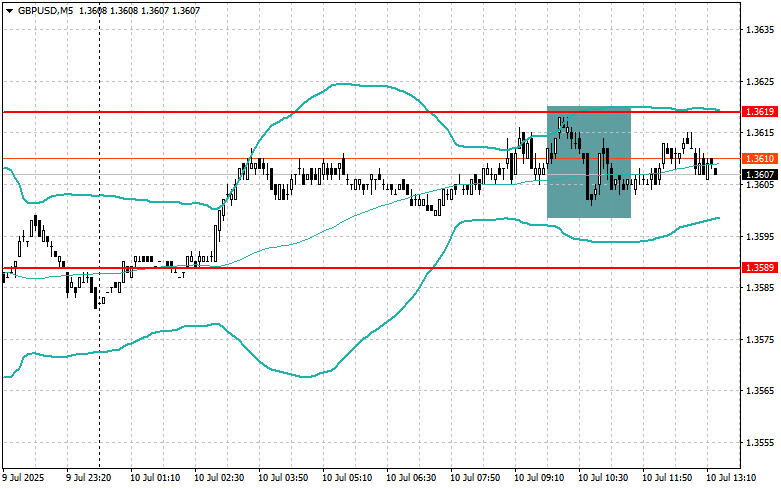Viewport: 781px width, 489px height.
Task: Click the 10 Jul 10:30 time label
Action: pyautogui.click(x=603, y=478)
